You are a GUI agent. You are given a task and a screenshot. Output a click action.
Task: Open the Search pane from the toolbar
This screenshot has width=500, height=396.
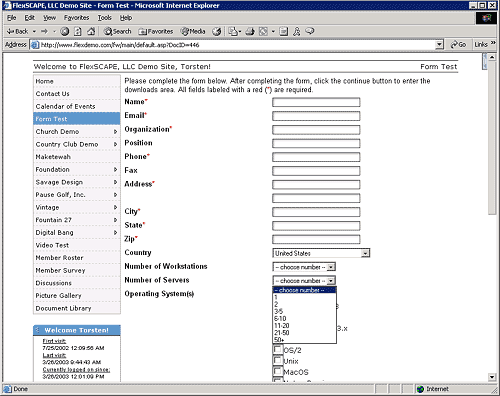117,32
